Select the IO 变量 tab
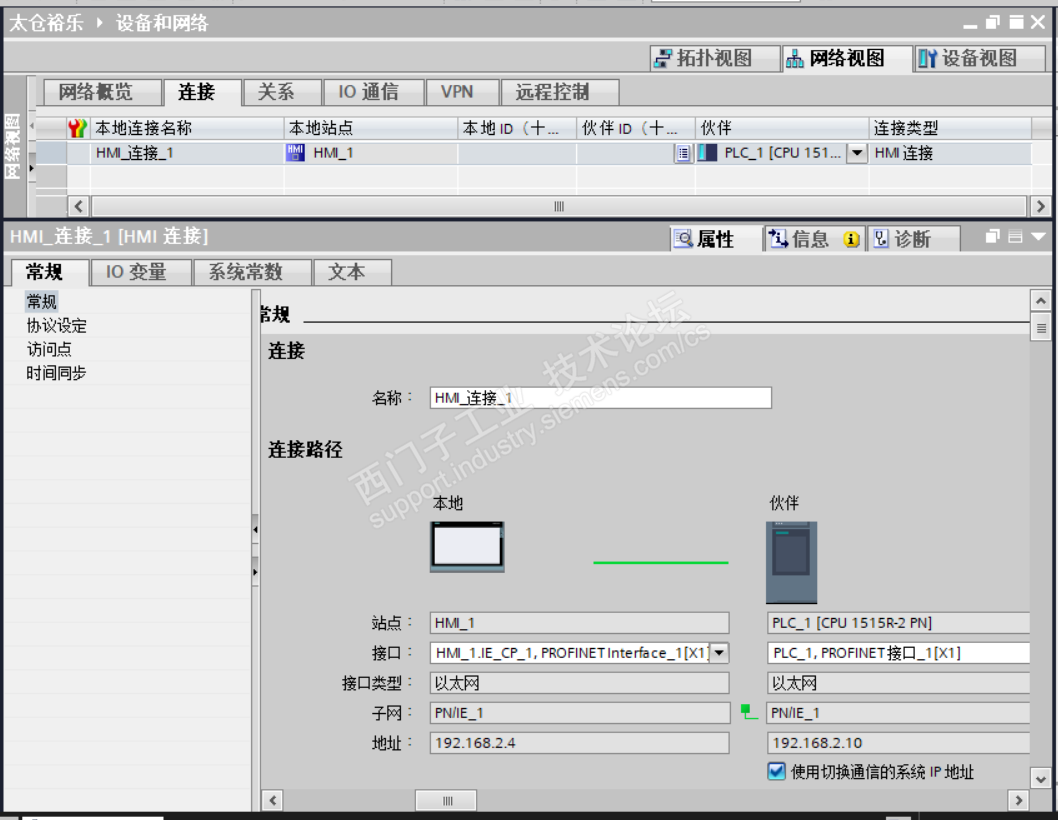Screen dimensions: 1058x820 (140, 272)
